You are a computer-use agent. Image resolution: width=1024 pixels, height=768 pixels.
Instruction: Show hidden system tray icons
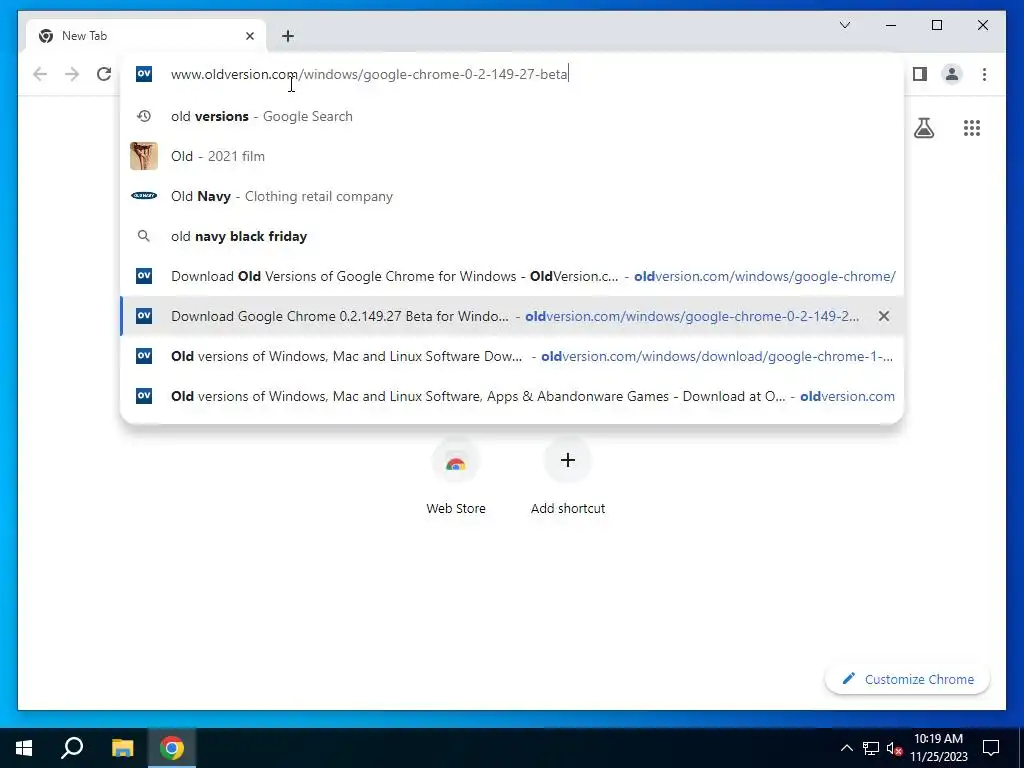point(846,748)
